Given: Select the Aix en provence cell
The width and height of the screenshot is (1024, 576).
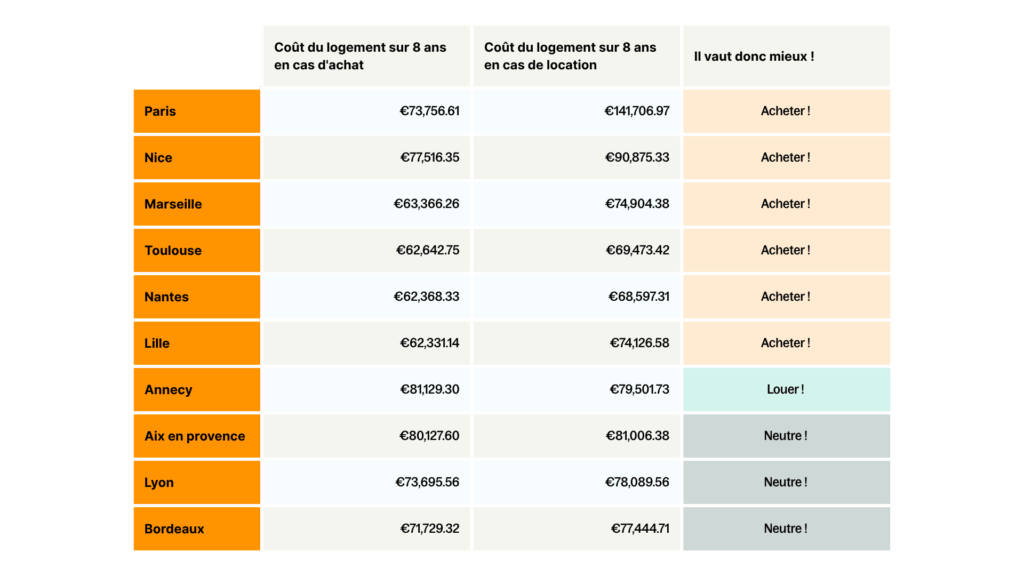Looking at the screenshot, I should pyautogui.click(x=196, y=436).
